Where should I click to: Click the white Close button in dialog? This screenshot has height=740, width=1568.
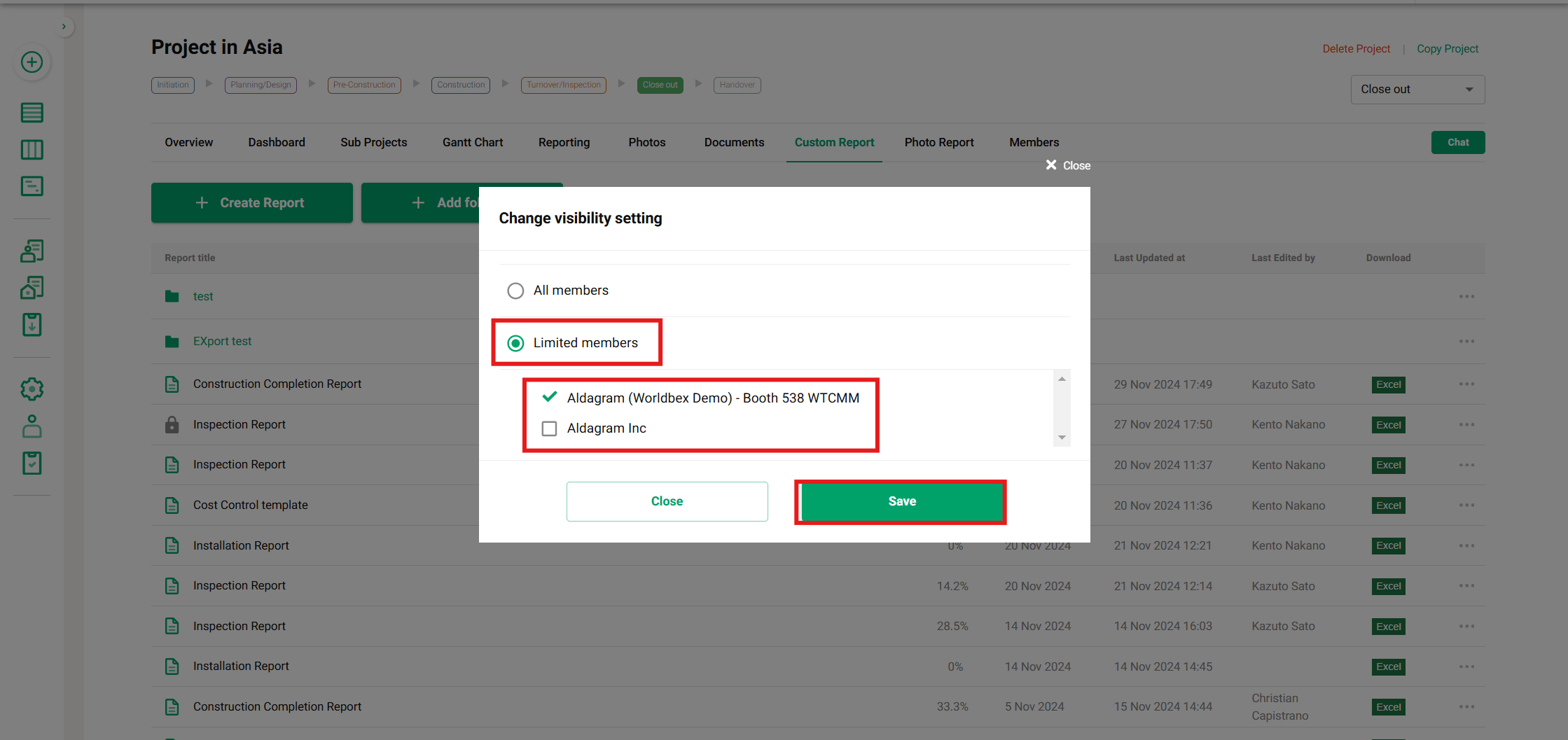pos(667,501)
